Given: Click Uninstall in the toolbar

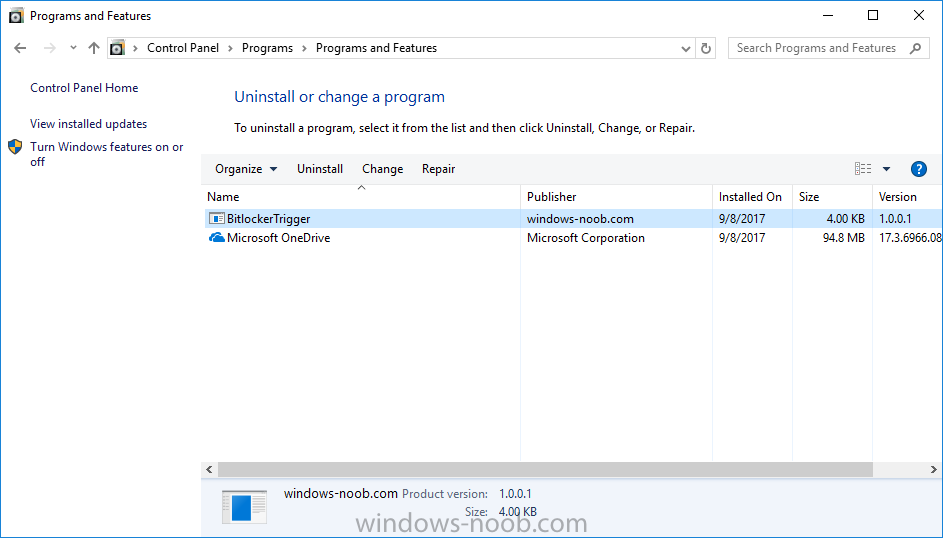Looking at the screenshot, I should pyautogui.click(x=320, y=169).
